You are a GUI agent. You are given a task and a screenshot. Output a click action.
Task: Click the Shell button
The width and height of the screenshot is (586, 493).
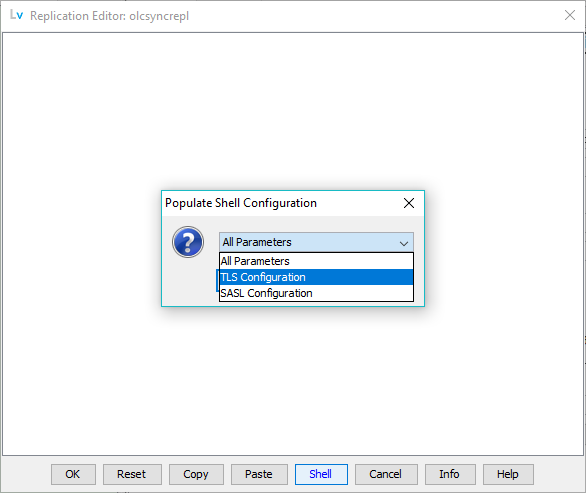tap(321, 474)
